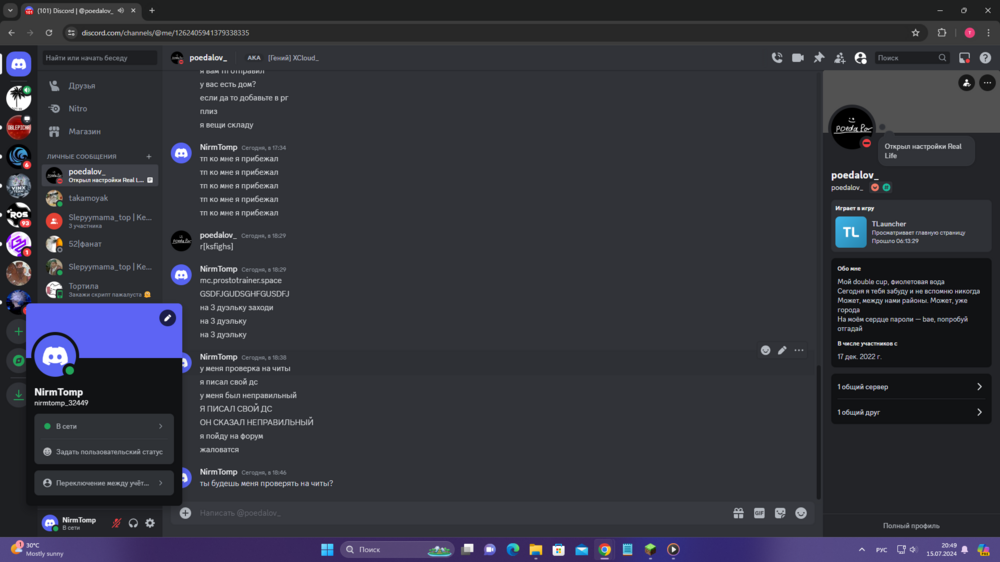
Task: Click the TLauncher activity card
Action: [911, 226]
